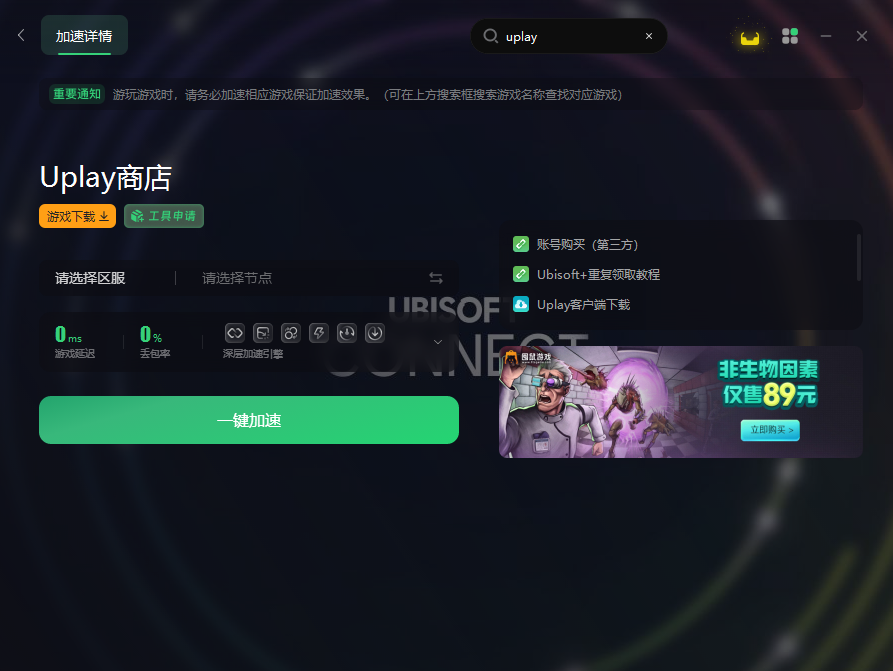The height and width of the screenshot is (671, 893).
Task: Click the 一键加速 button
Action: tap(249, 420)
